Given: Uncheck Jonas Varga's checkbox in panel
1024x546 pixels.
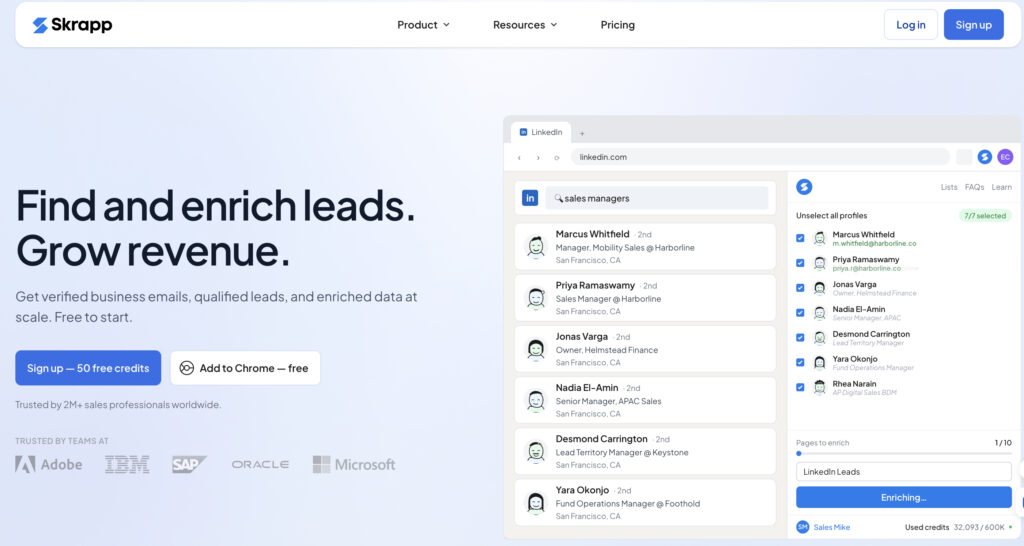Looking at the screenshot, I should point(800,287).
